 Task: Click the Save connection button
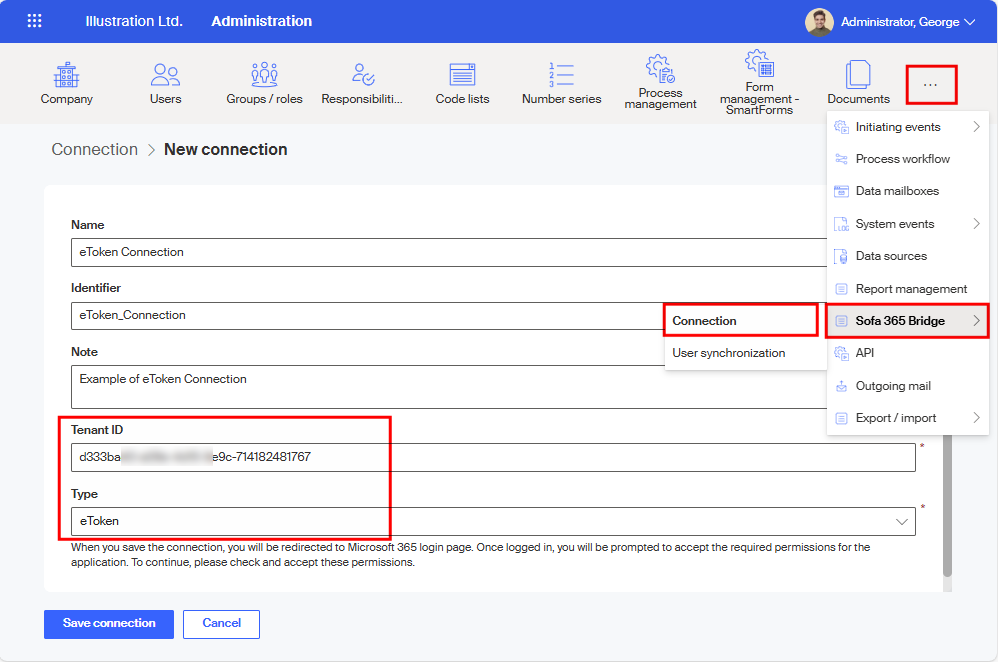109,623
